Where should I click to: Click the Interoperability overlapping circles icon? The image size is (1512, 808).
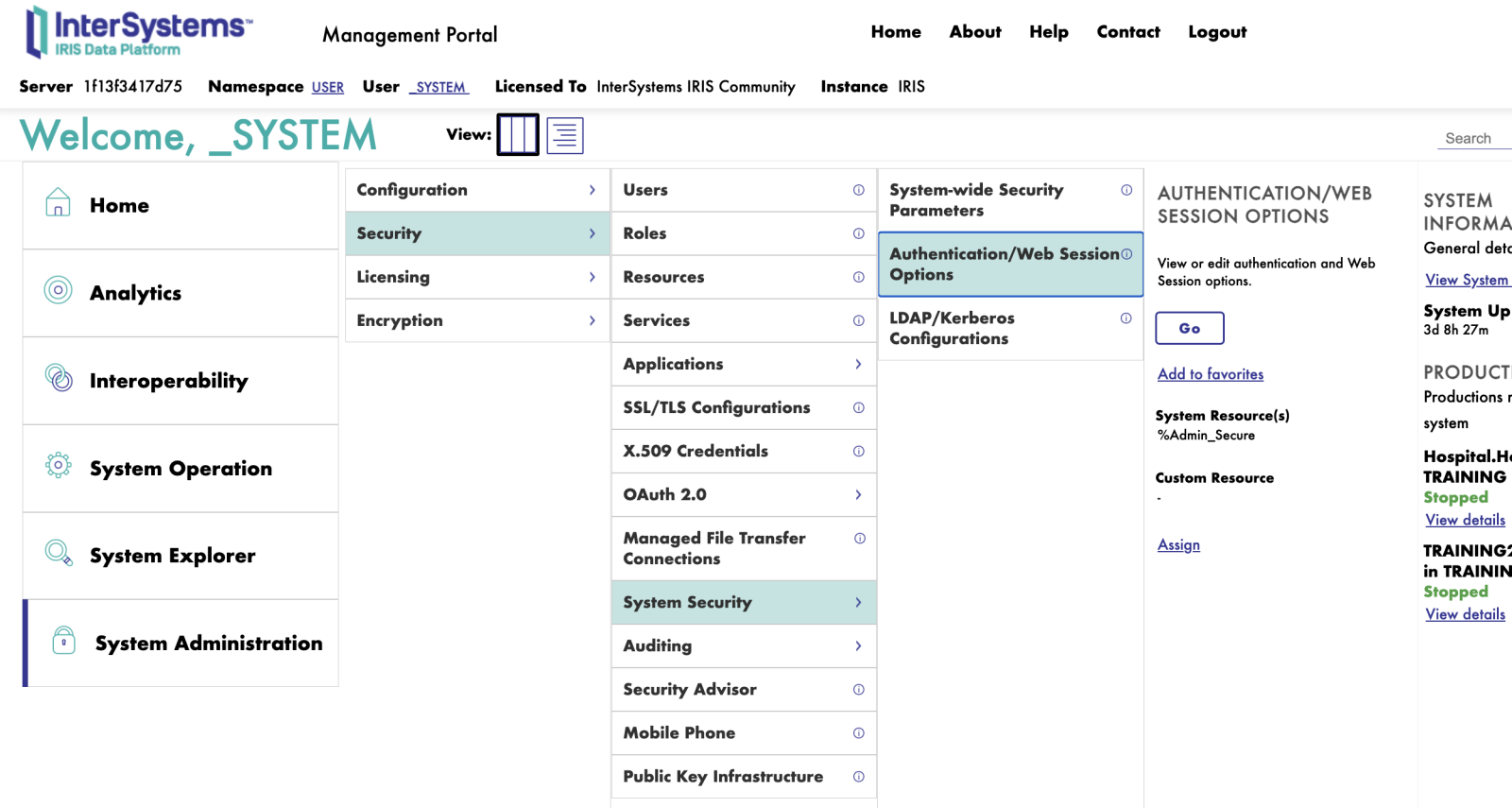59,379
